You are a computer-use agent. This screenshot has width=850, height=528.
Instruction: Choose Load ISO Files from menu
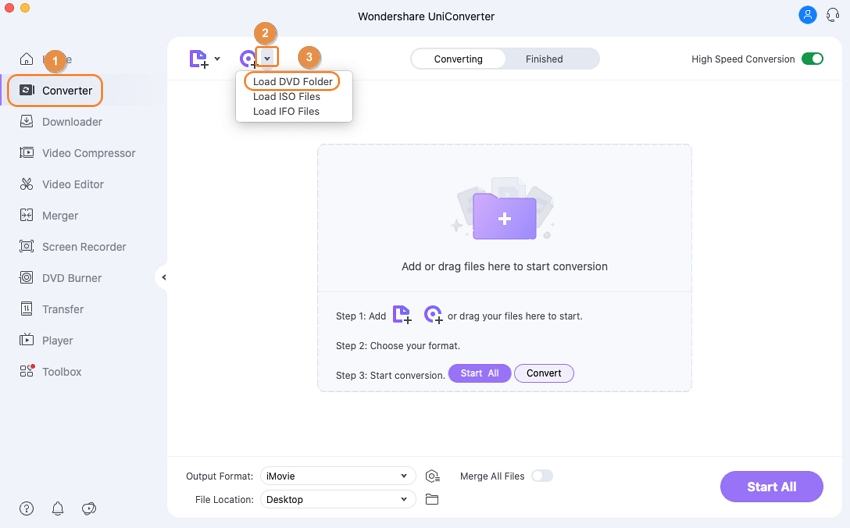pyautogui.click(x=286, y=96)
